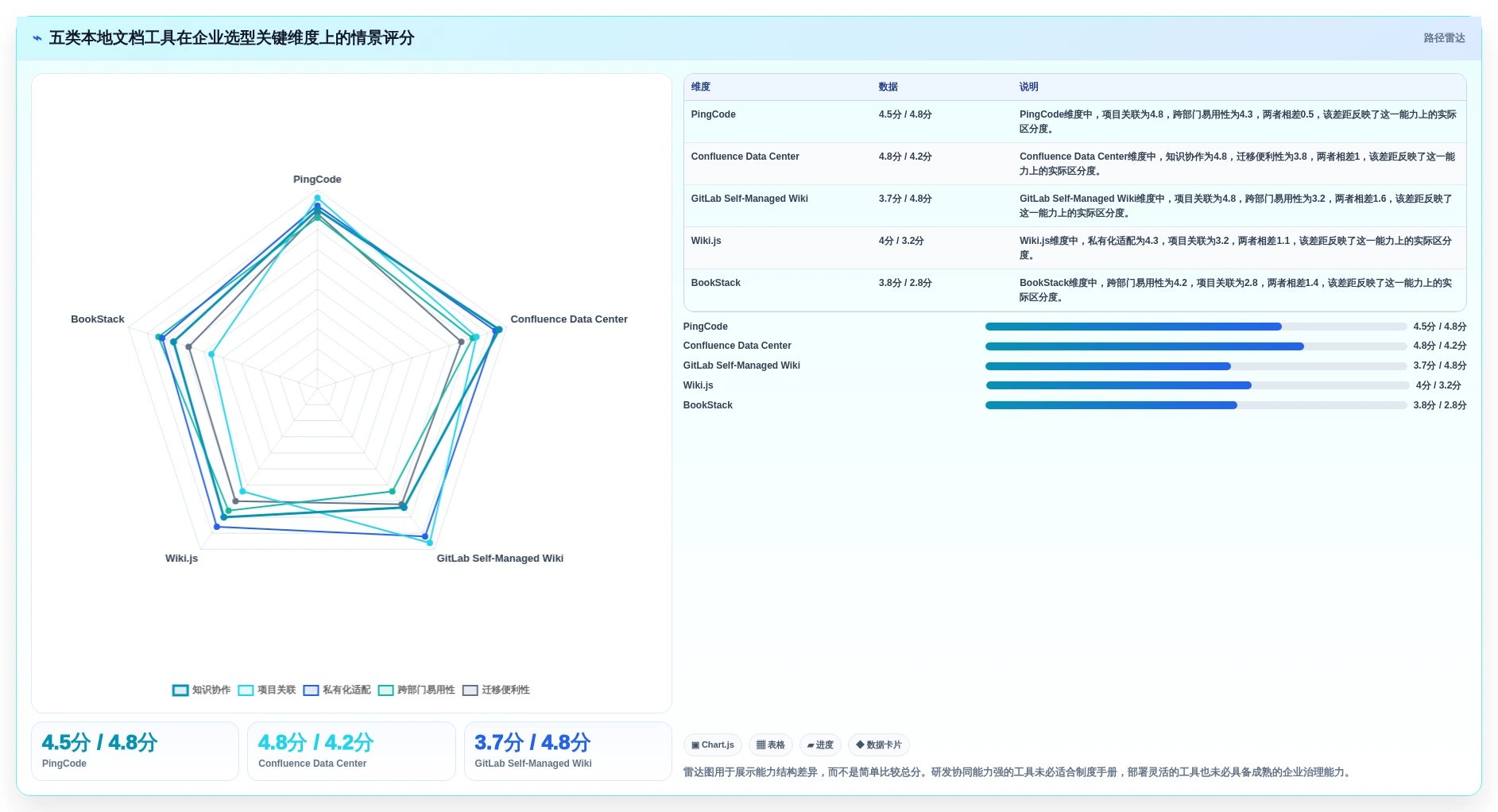Open the Confluence Data Center stat card
This screenshot has height=812, width=1498.
(x=351, y=751)
